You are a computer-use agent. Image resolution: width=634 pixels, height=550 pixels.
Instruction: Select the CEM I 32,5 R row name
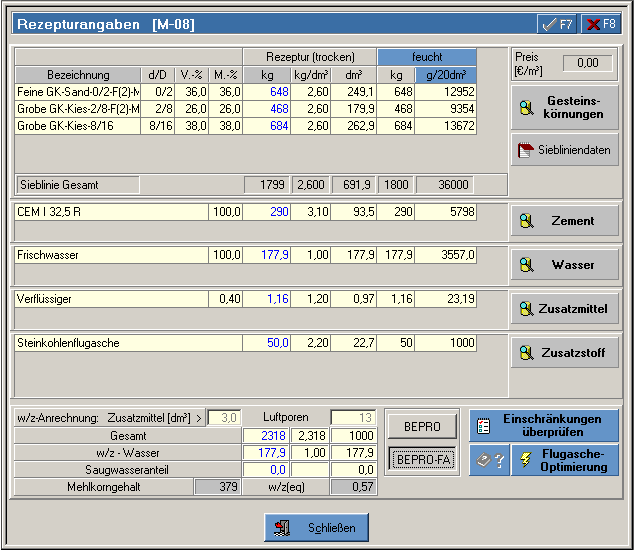(110, 212)
